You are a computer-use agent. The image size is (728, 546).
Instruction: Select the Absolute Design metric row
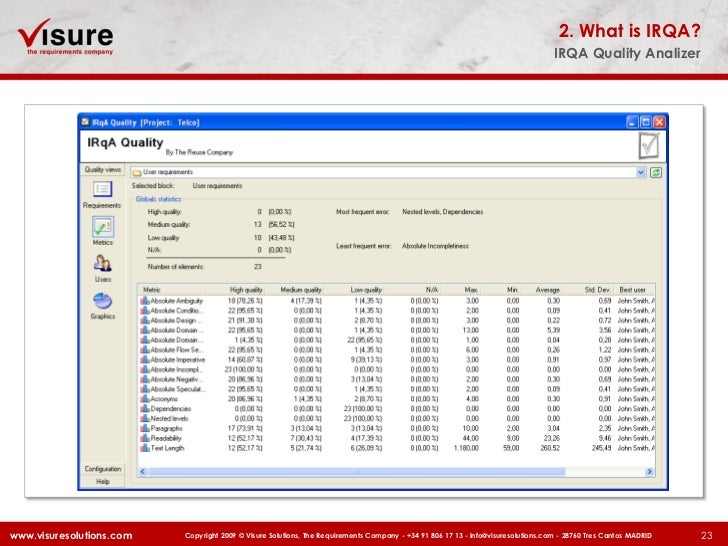[396, 320]
